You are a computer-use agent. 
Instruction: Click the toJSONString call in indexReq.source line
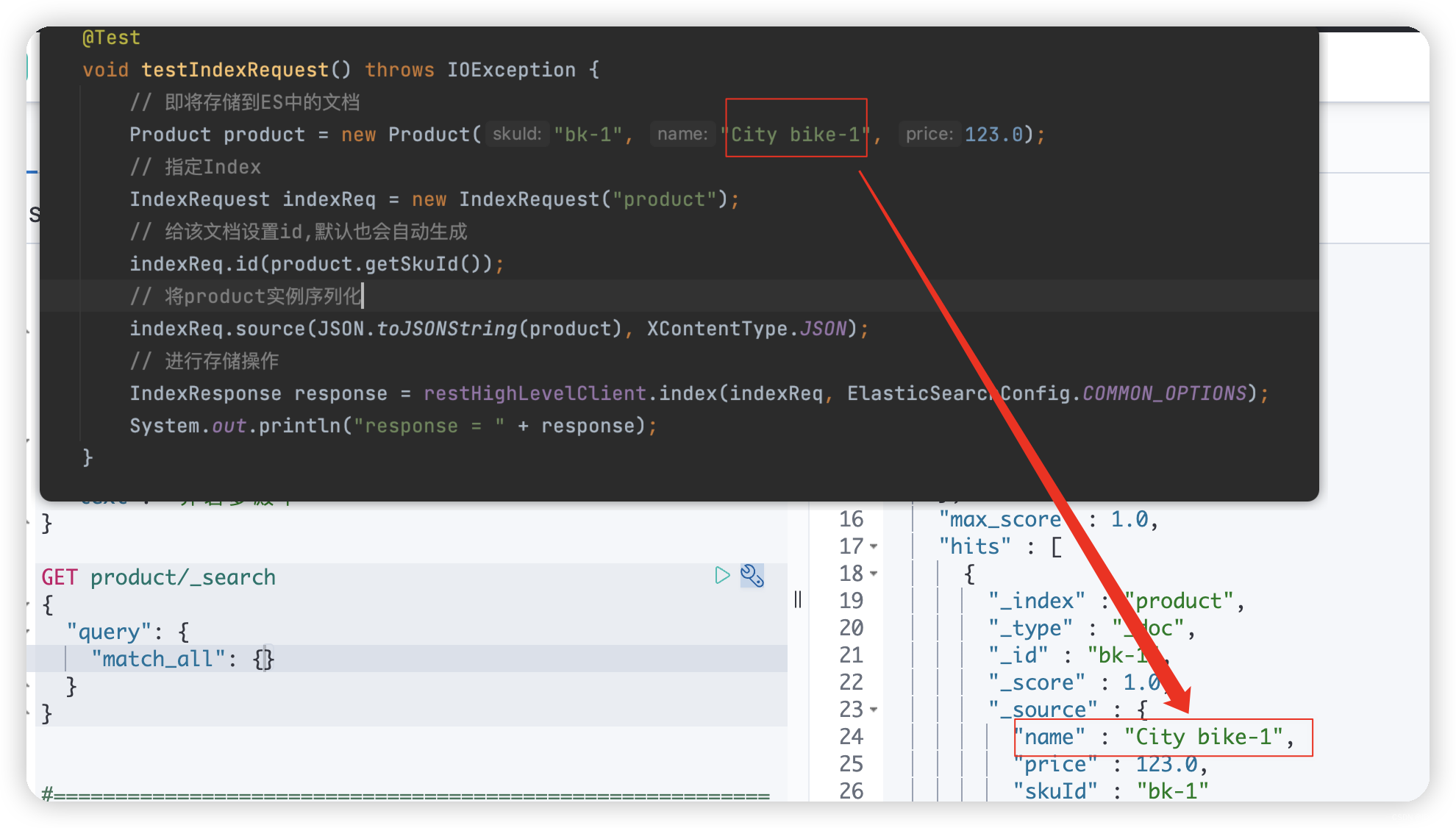point(447,329)
